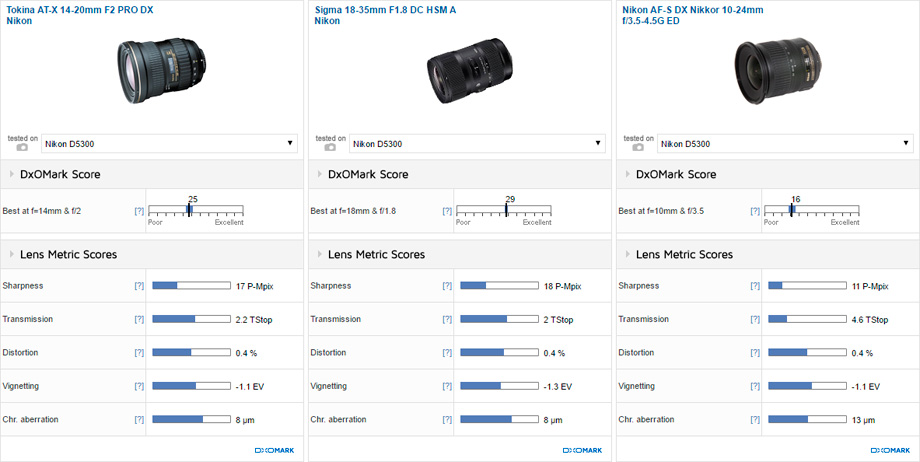Open help for Nikon Distortion metric
This screenshot has height=462, width=920.
(x=755, y=353)
